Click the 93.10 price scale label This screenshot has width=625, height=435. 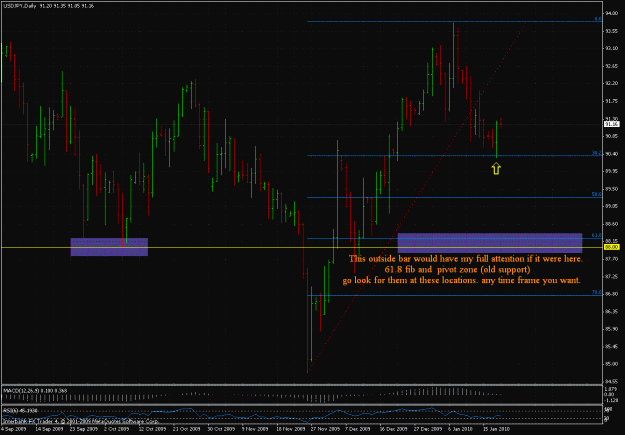click(611, 48)
